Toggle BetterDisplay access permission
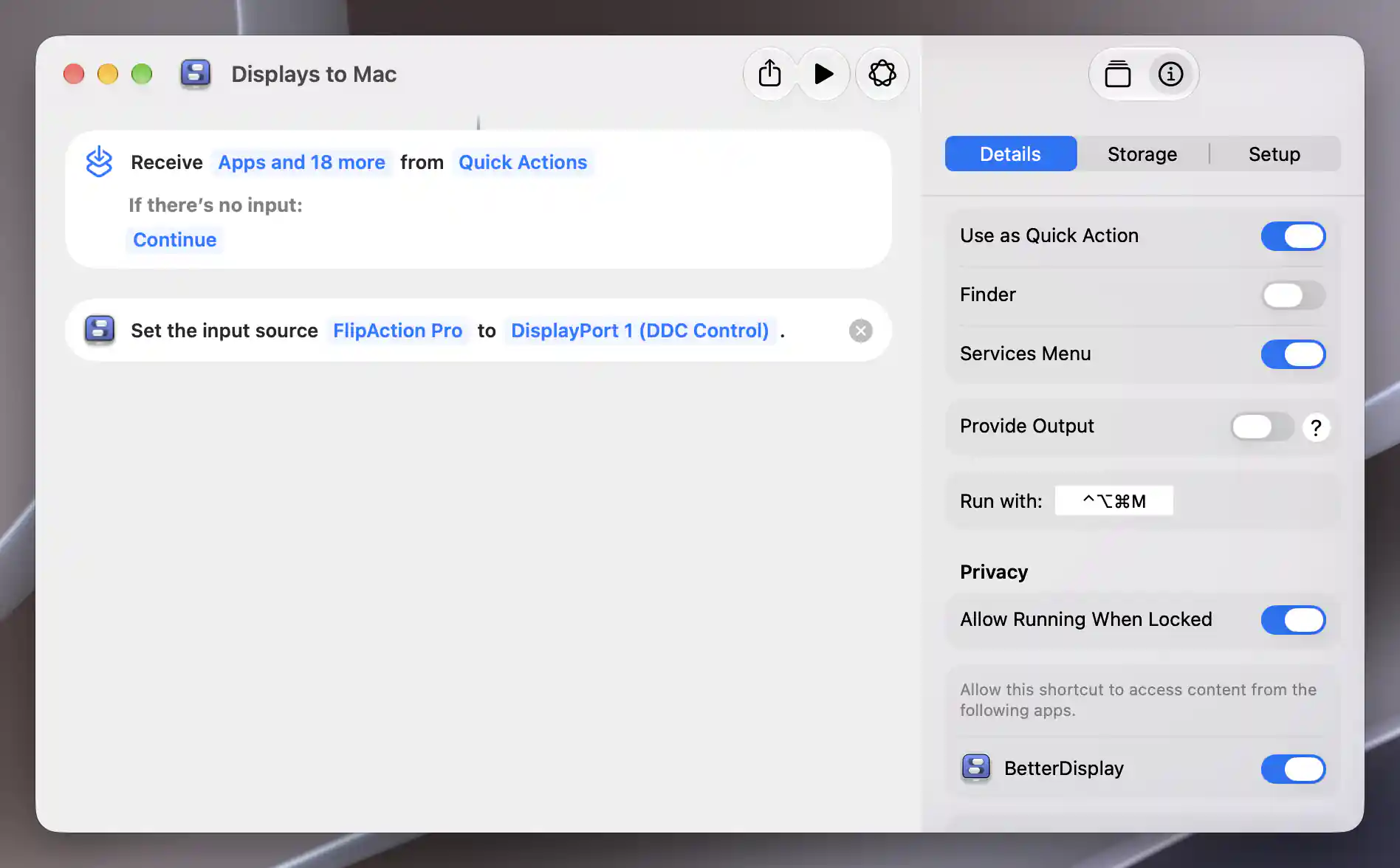 1293,769
